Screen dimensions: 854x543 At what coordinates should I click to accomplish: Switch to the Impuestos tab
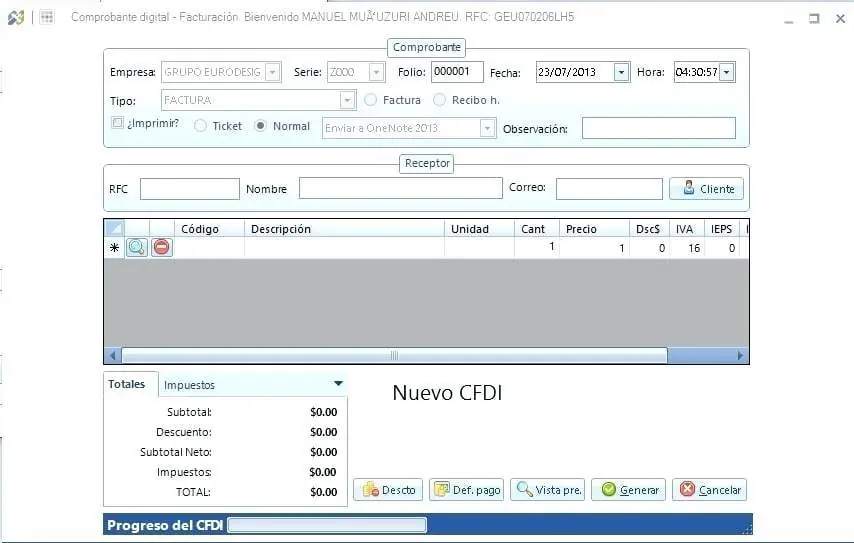(x=189, y=385)
